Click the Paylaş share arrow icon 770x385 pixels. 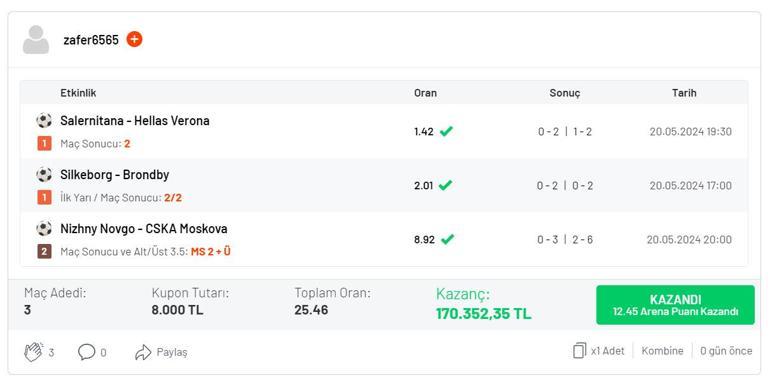143,352
